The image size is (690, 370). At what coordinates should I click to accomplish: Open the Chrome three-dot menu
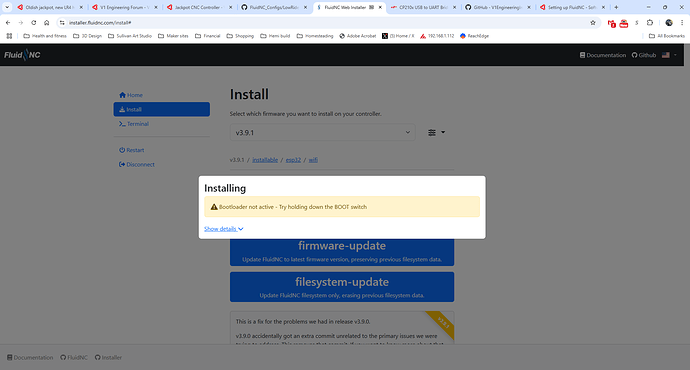(682, 23)
